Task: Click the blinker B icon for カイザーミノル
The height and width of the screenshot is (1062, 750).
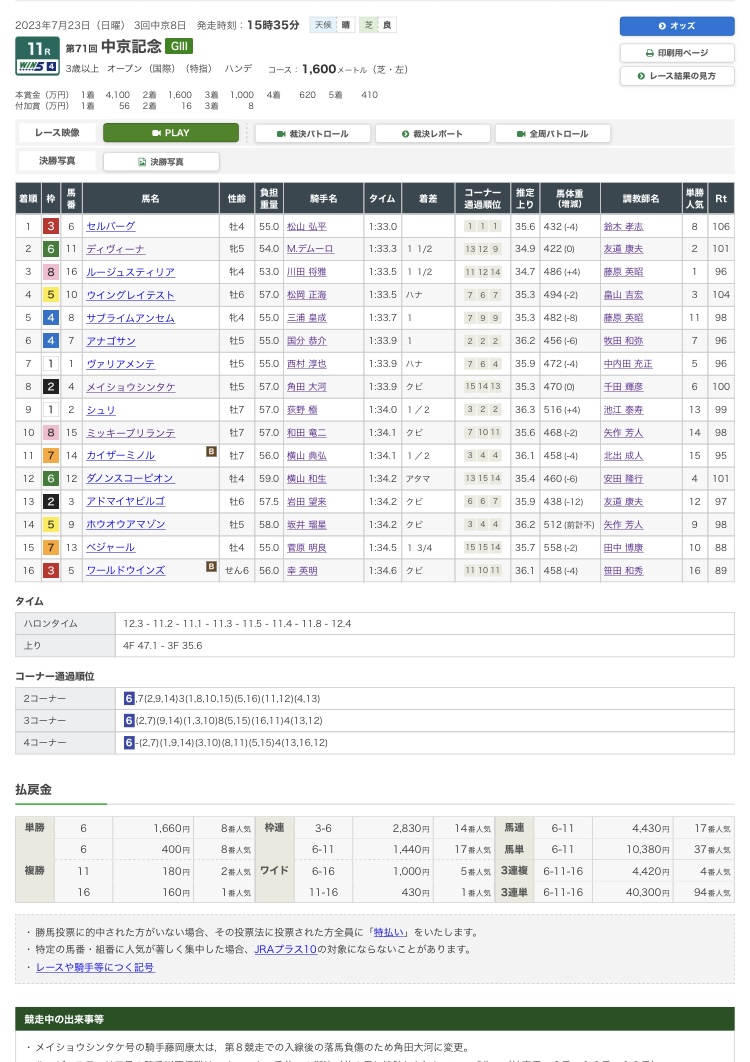Action: [x=211, y=452]
